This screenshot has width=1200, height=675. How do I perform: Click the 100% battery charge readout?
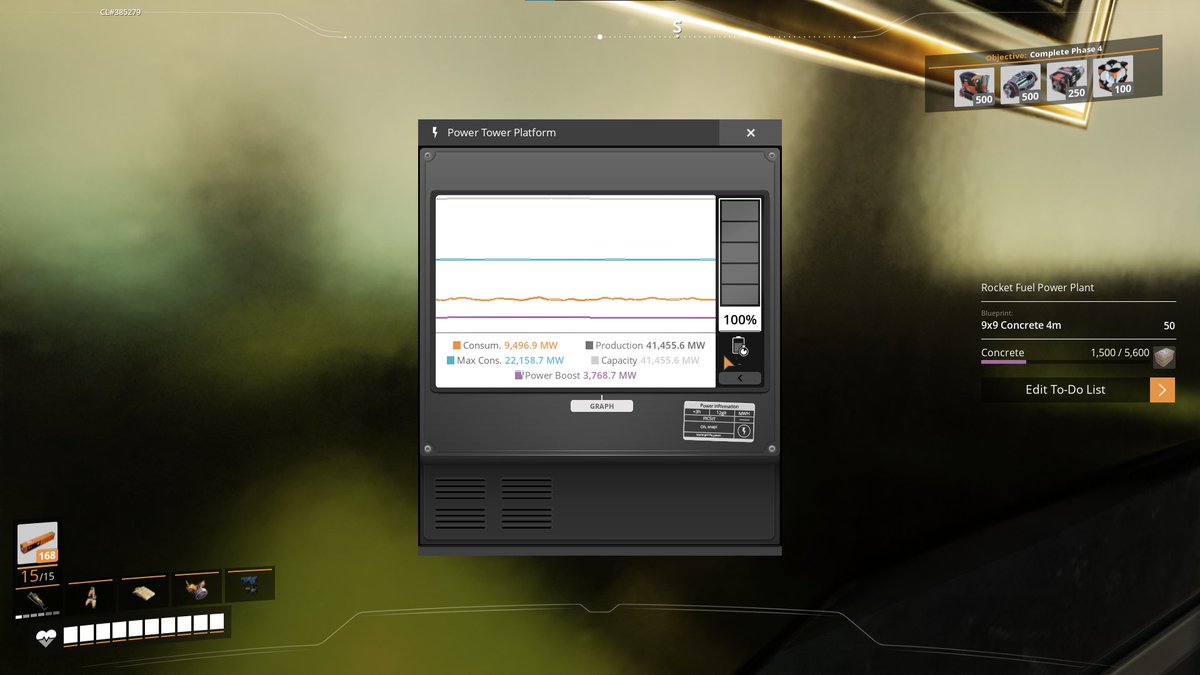740,320
